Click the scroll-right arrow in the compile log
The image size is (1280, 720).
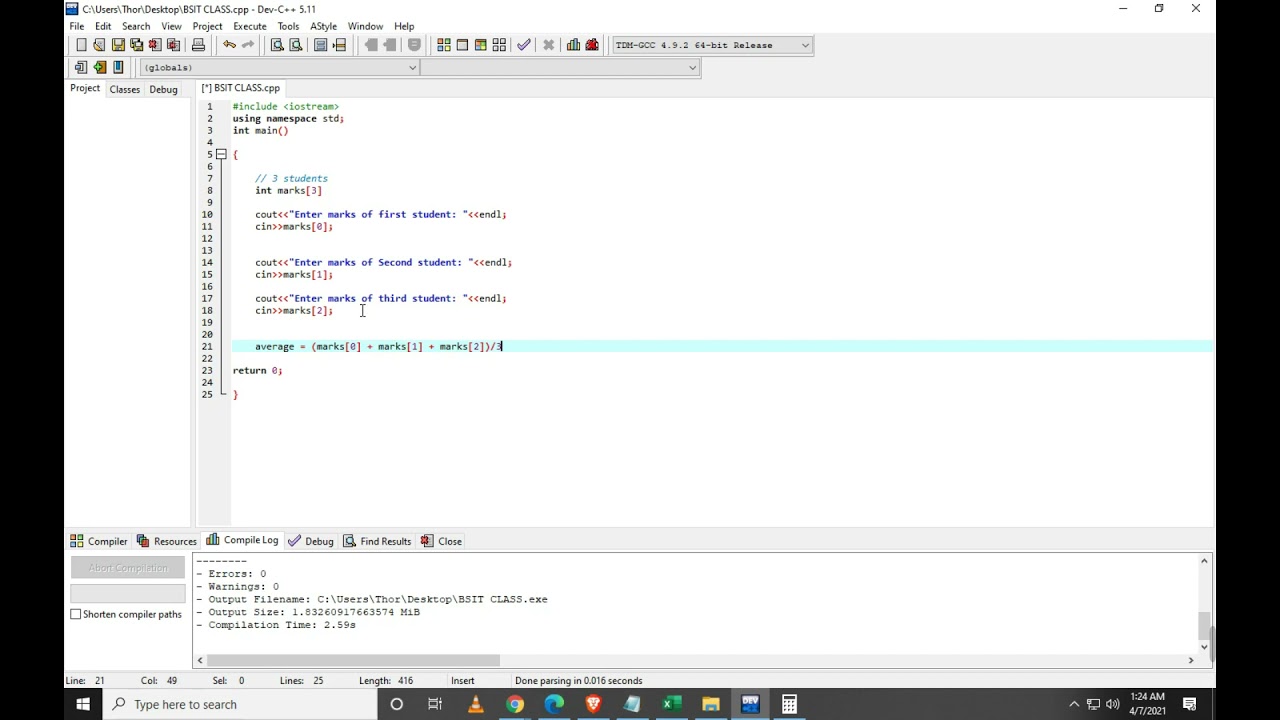coord(1190,660)
